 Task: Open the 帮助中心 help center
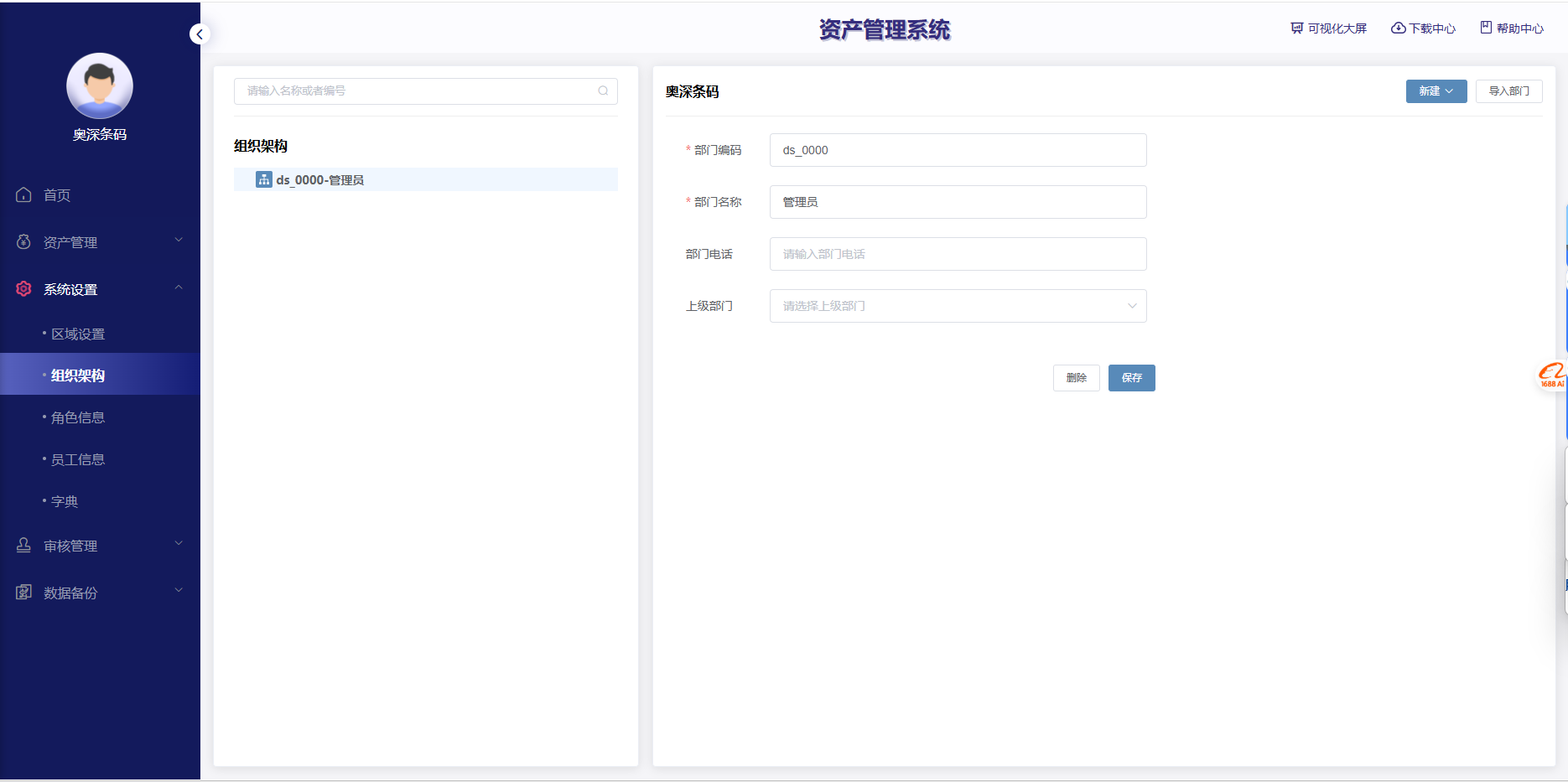coord(1512,28)
